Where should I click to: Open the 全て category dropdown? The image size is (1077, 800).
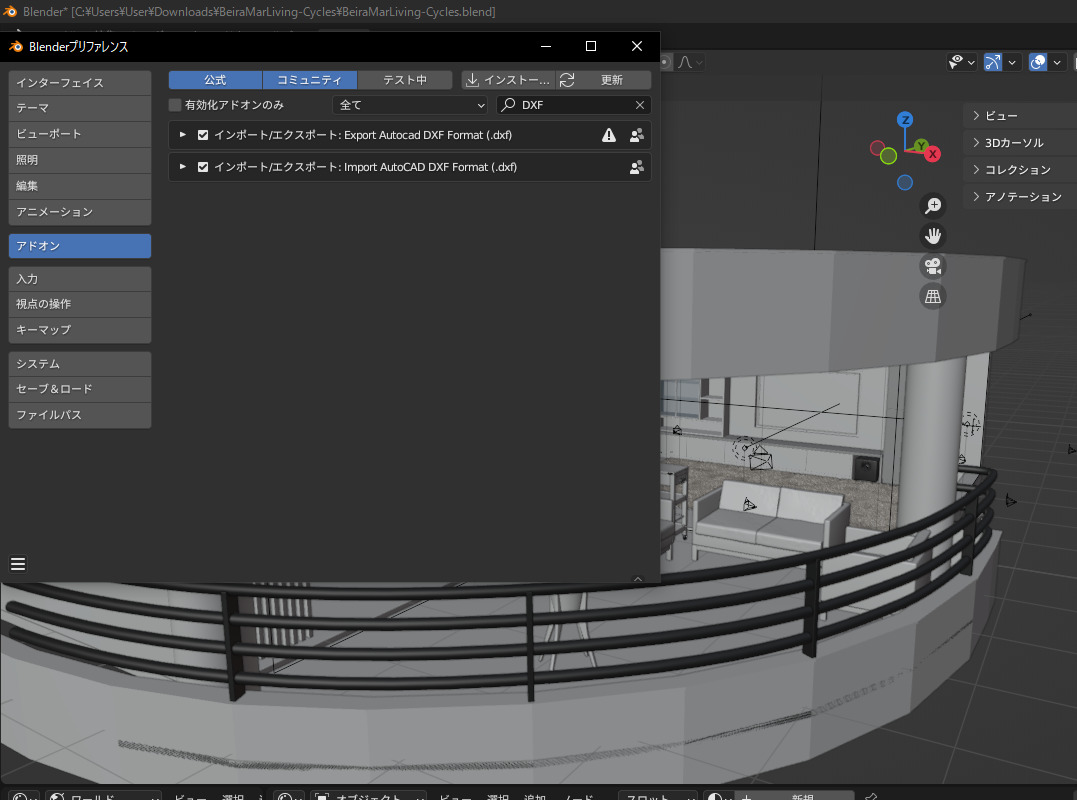tap(410, 105)
